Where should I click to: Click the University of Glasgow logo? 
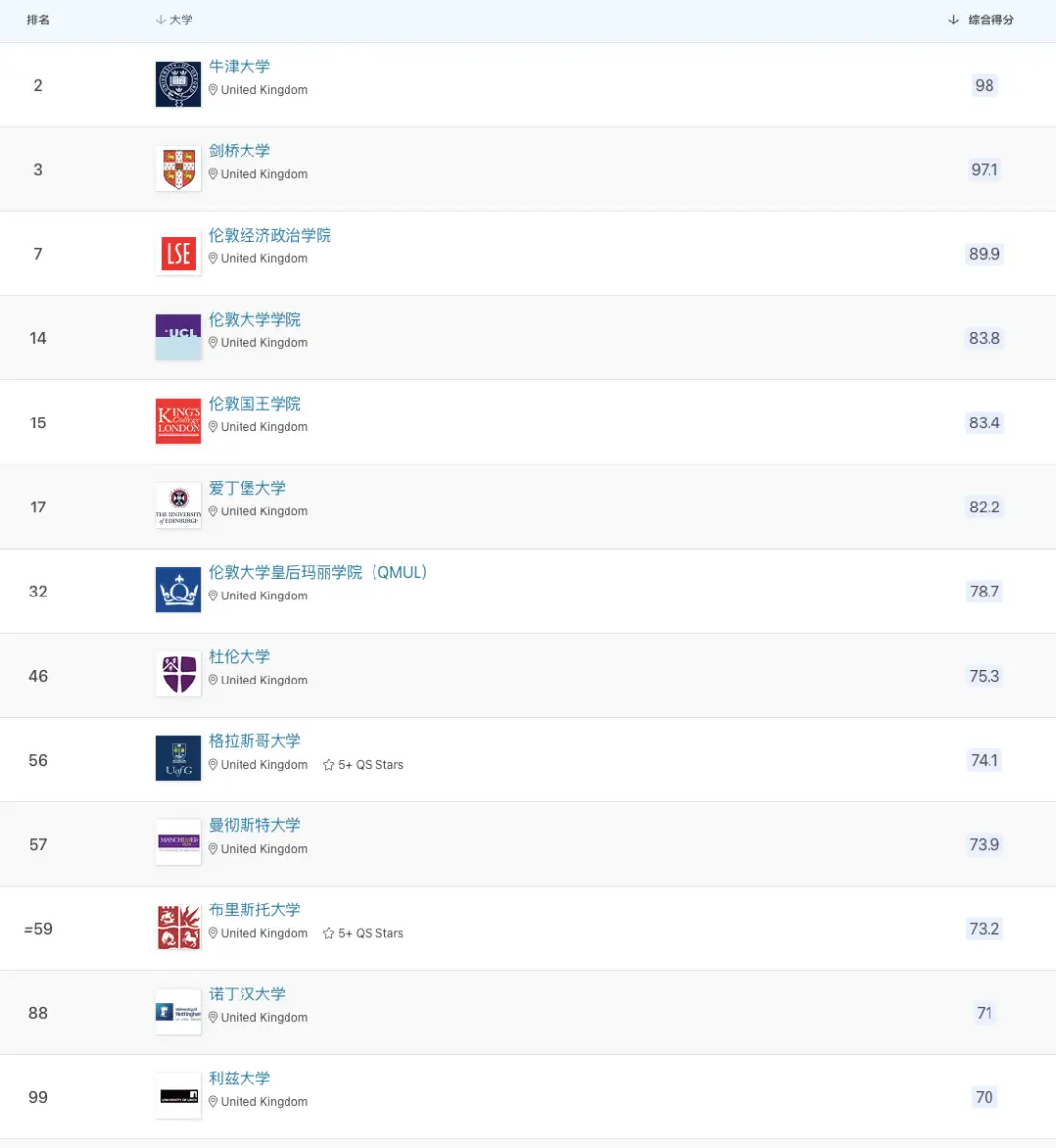click(x=179, y=759)
